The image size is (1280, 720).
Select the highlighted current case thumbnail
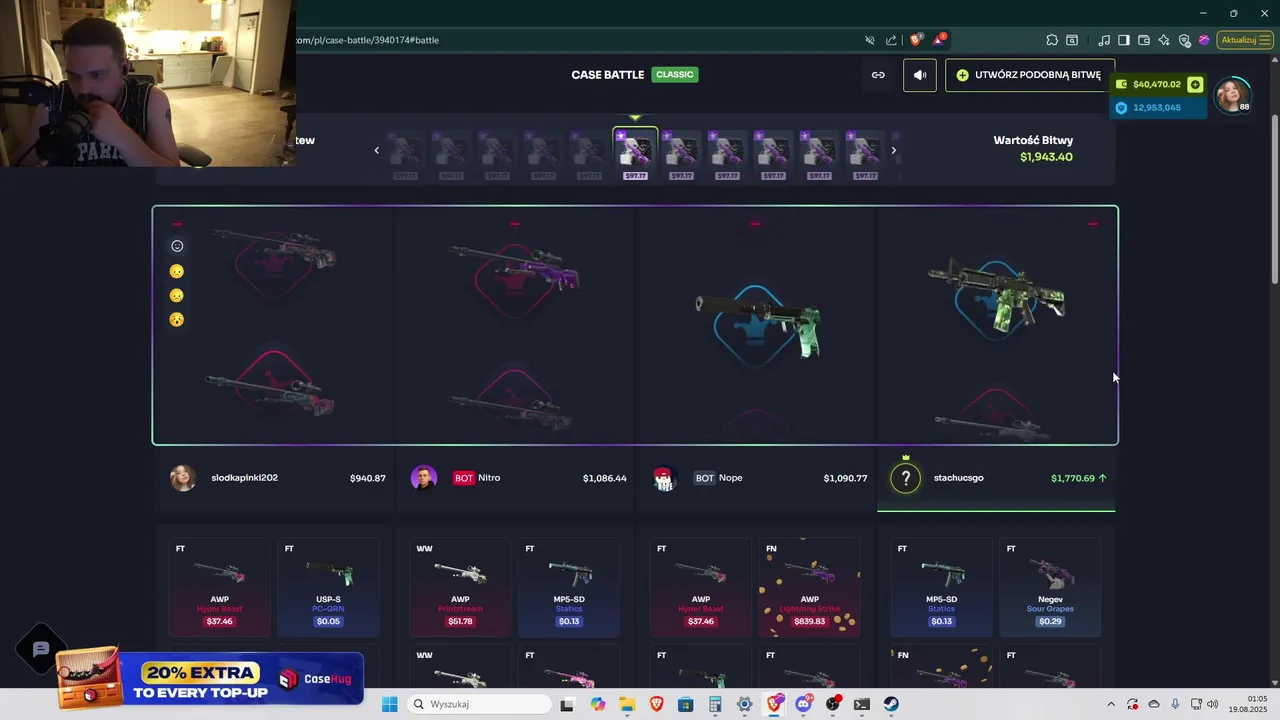click(x=635, y=155)
